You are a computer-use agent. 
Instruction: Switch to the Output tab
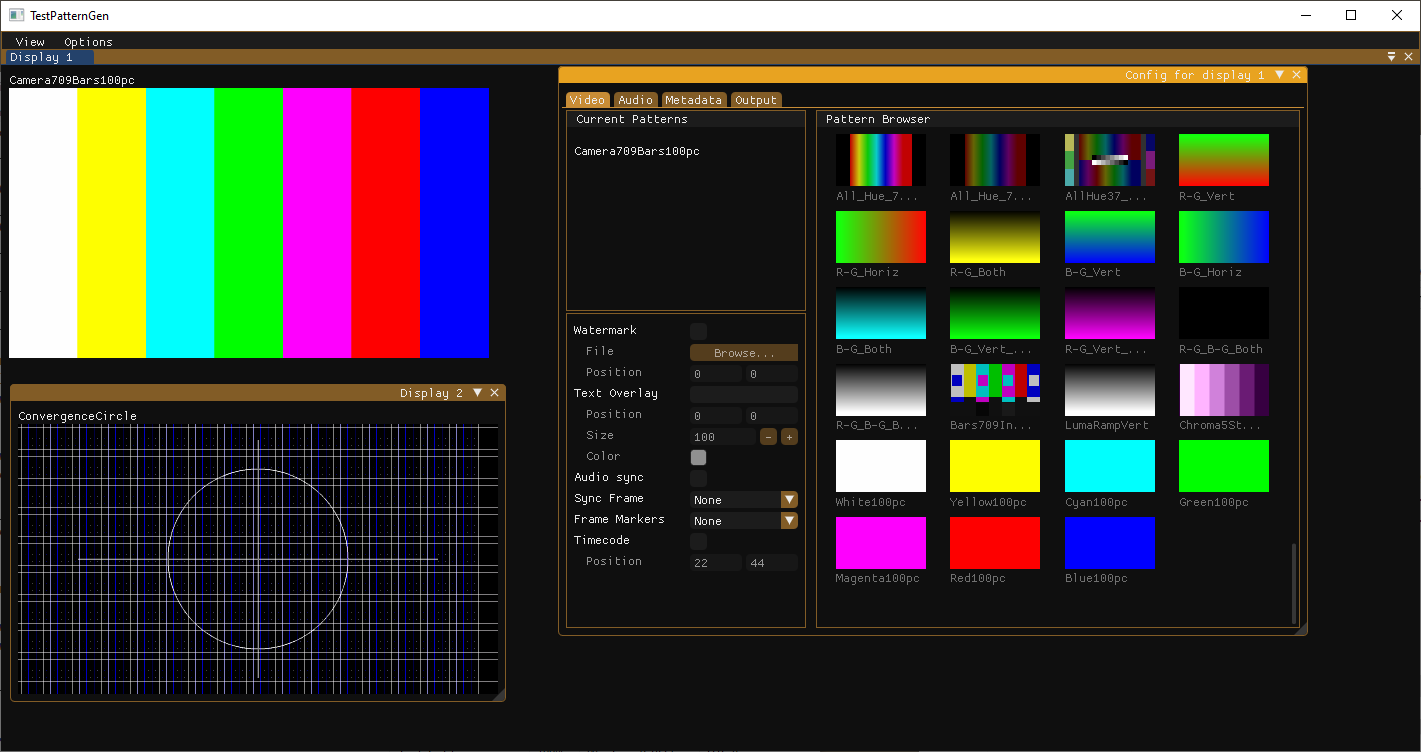click(x=755, y=100)
